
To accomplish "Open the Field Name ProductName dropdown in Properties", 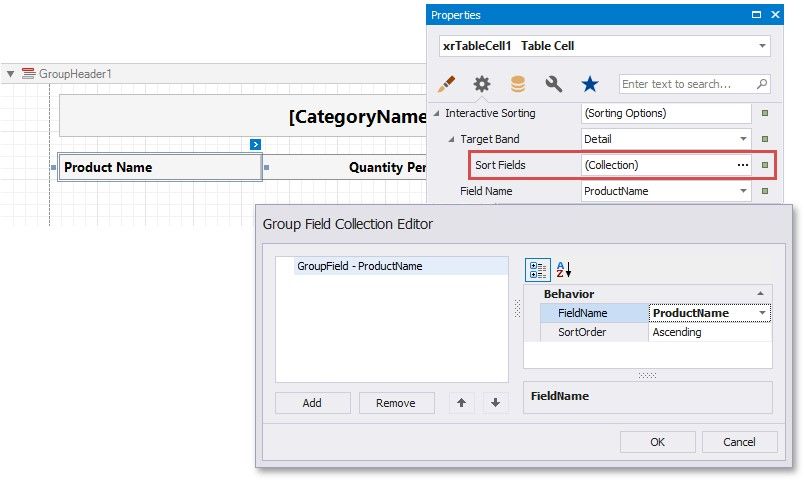I will click(743, 191).
